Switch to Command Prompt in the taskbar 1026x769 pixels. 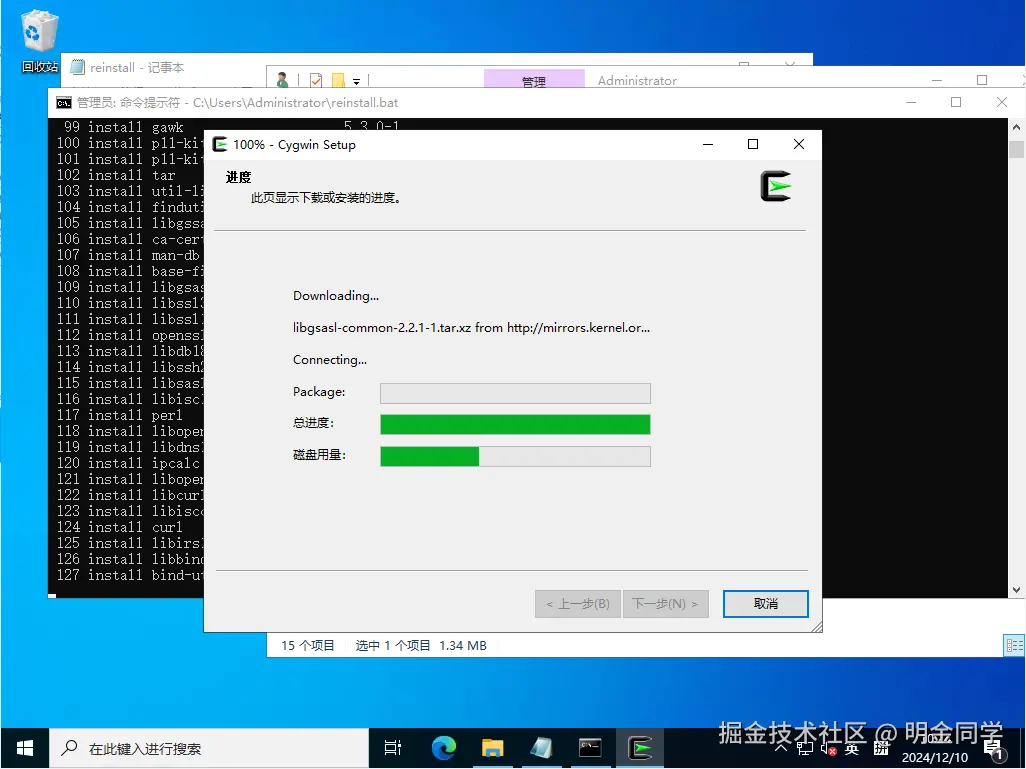click(590, 747)
